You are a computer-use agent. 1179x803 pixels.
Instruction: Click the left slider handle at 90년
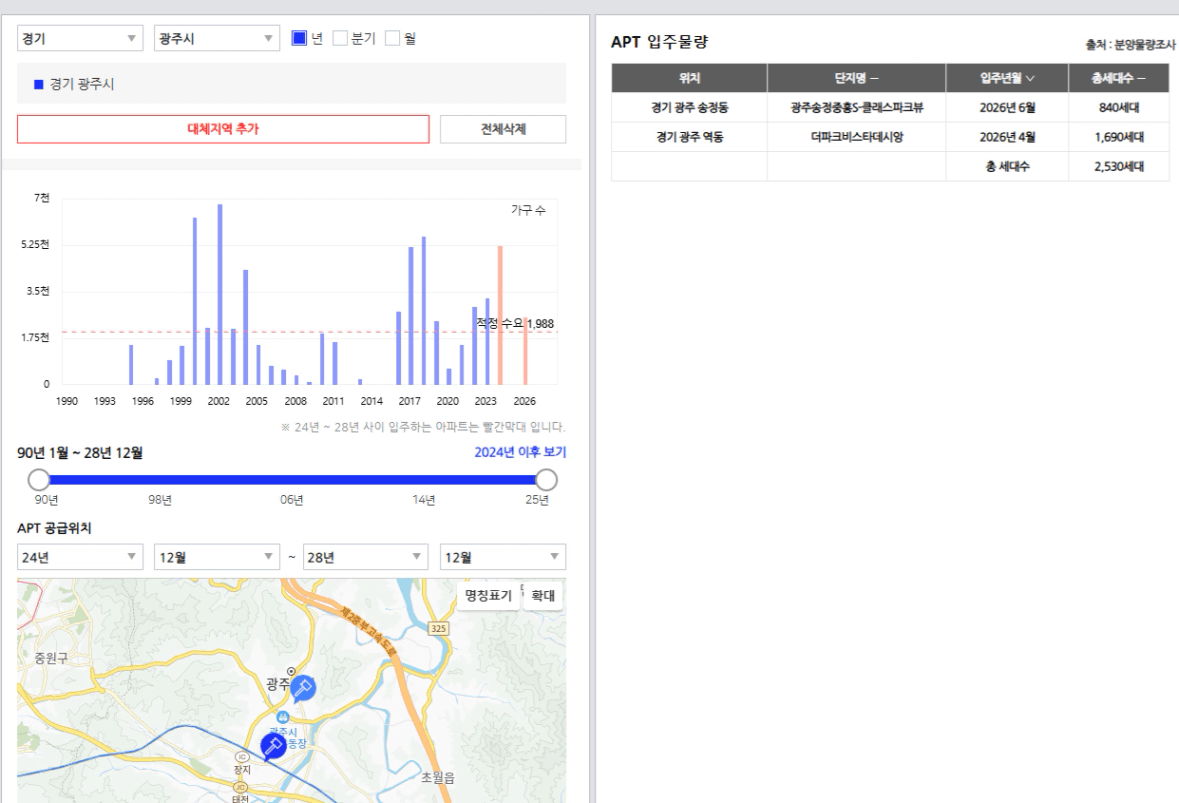(x=38, y=480)
